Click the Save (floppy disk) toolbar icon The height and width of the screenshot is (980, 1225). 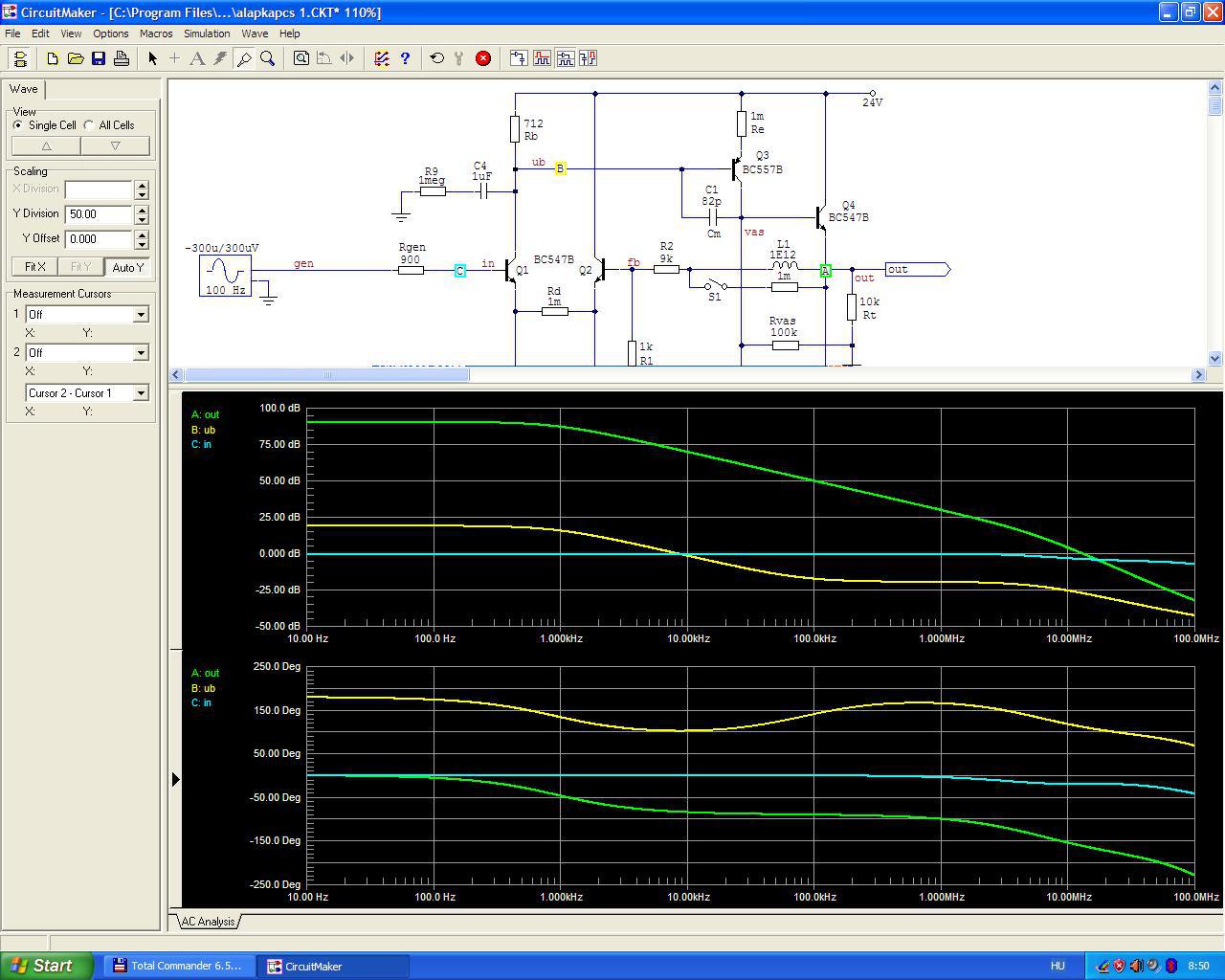99,58
